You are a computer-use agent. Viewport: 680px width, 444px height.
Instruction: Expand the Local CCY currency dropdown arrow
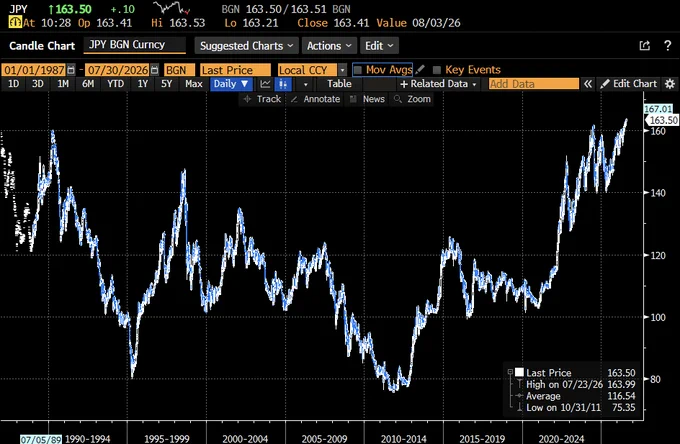point(343,70)
